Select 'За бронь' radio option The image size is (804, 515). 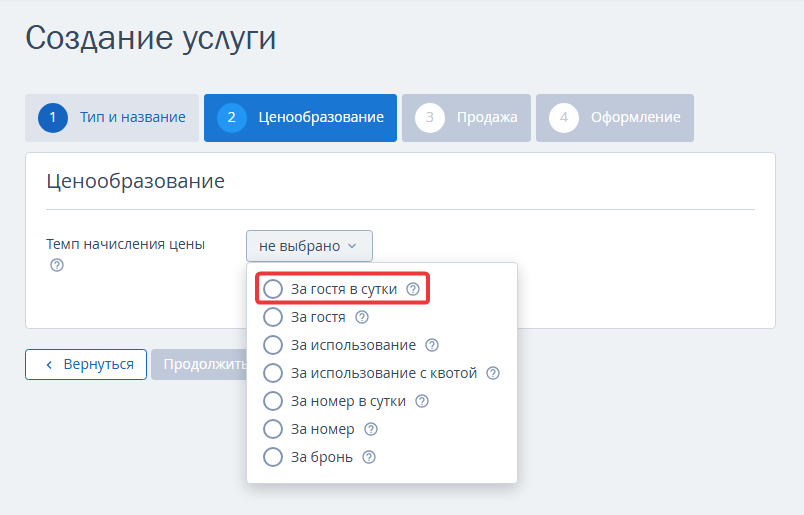tap(273, 457)
